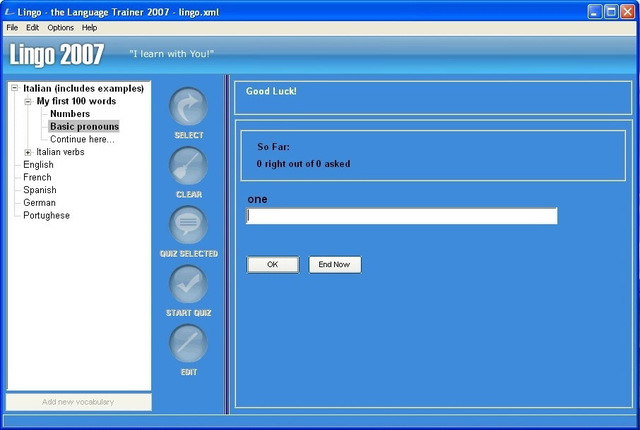This screenshot has height=430, width=640.
Task: Close the Lingo window
Action: (628, 12)
